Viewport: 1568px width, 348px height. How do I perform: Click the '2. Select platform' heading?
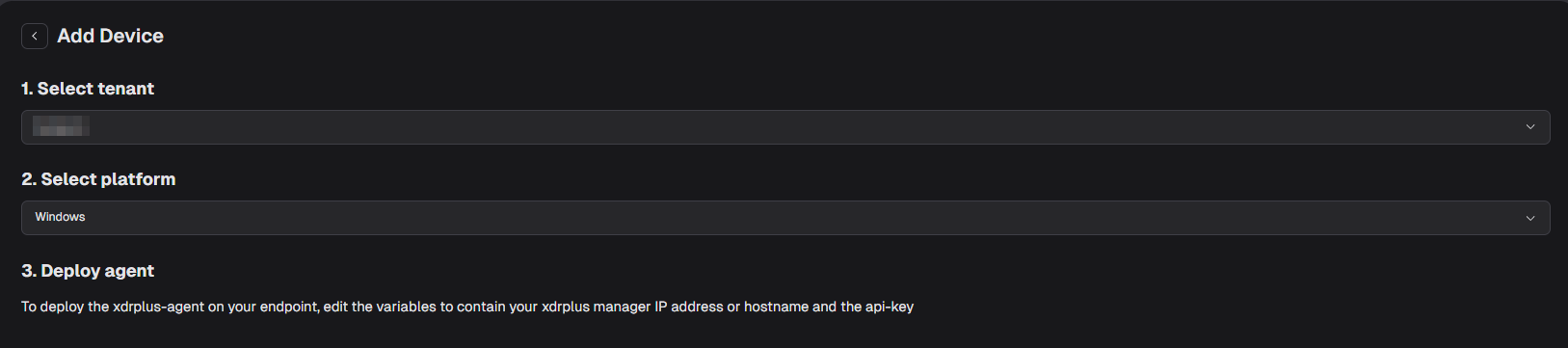98,179
